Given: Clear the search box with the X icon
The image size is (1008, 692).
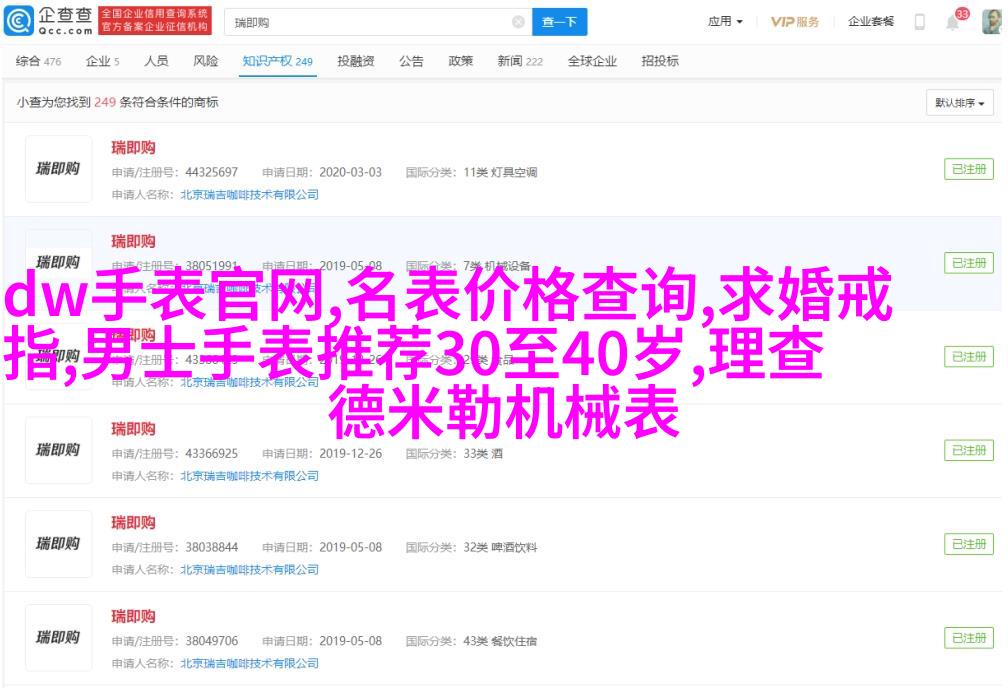Looking at the screenshot, I should tap(518, 23).
